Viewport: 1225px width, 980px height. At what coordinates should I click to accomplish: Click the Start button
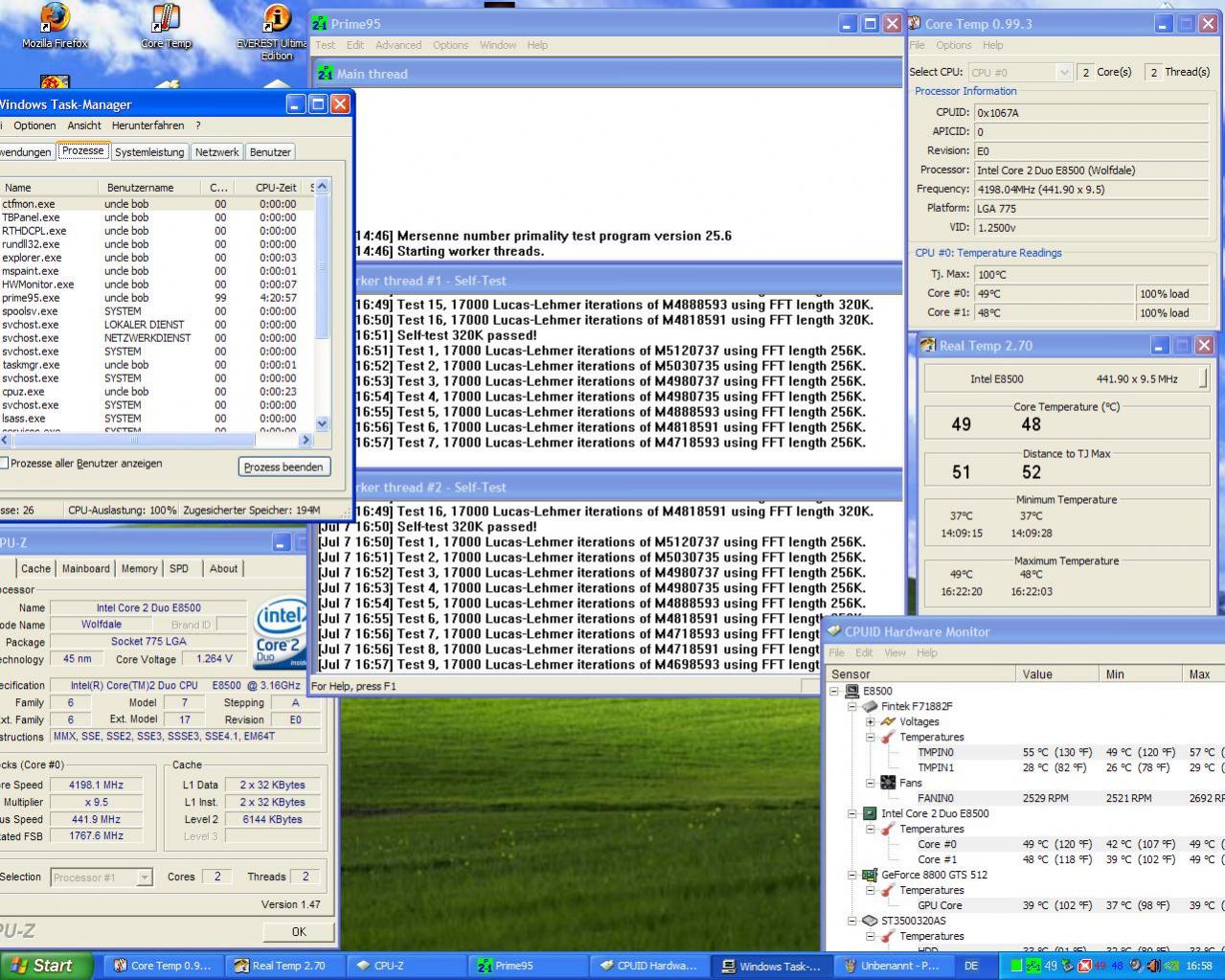click(47, 966)
